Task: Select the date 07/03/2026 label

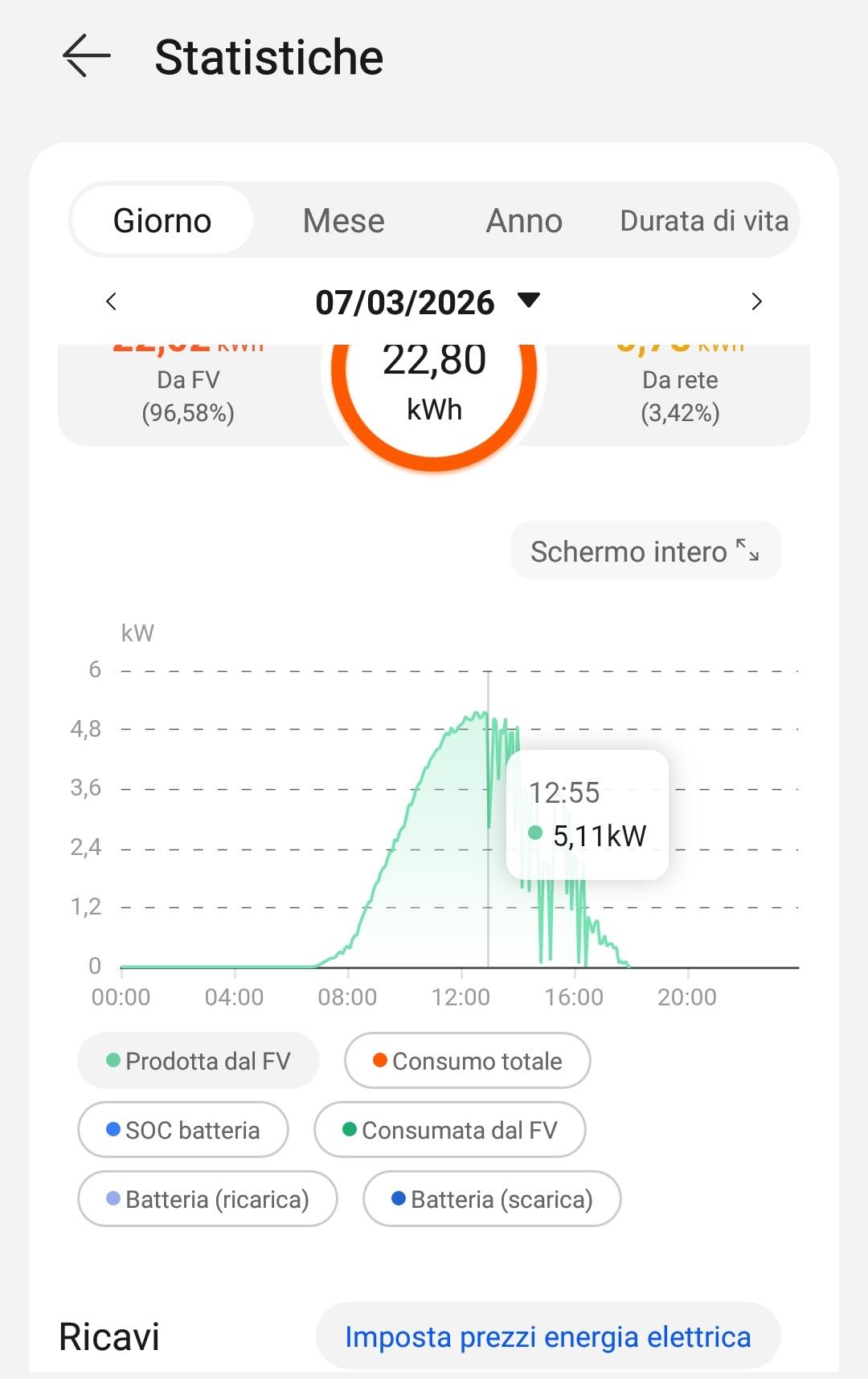Action: [404, 303]
